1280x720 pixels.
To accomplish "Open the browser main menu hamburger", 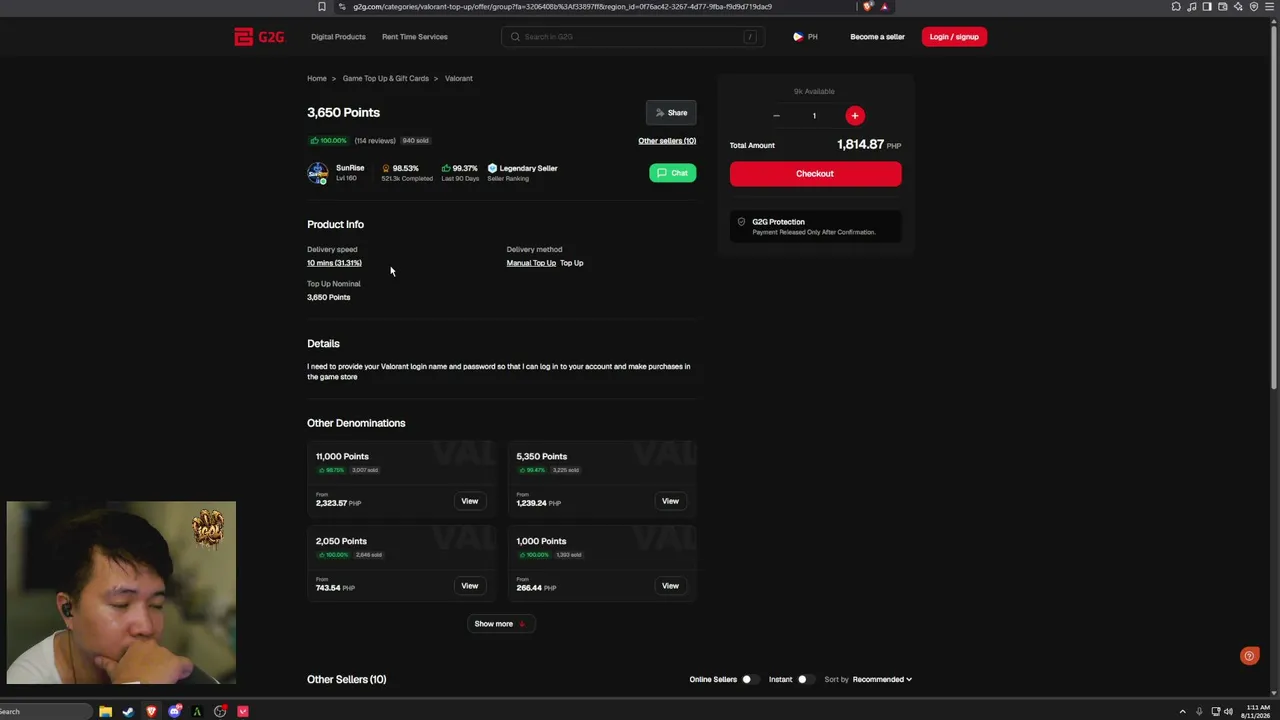I will click(1269, 7).
